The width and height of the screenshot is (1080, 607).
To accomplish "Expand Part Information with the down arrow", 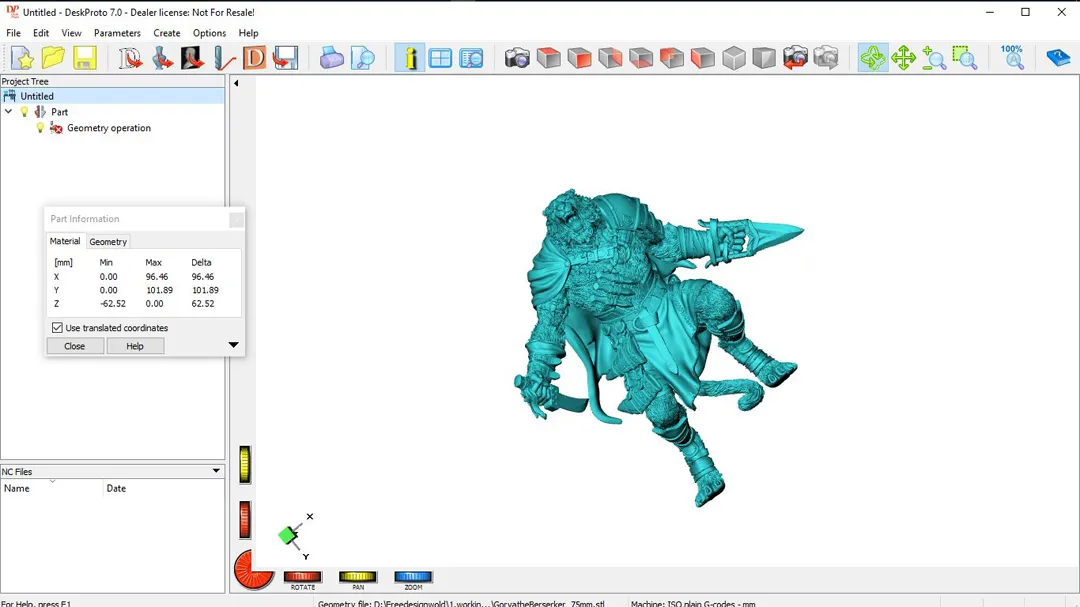I will [233, 344].
